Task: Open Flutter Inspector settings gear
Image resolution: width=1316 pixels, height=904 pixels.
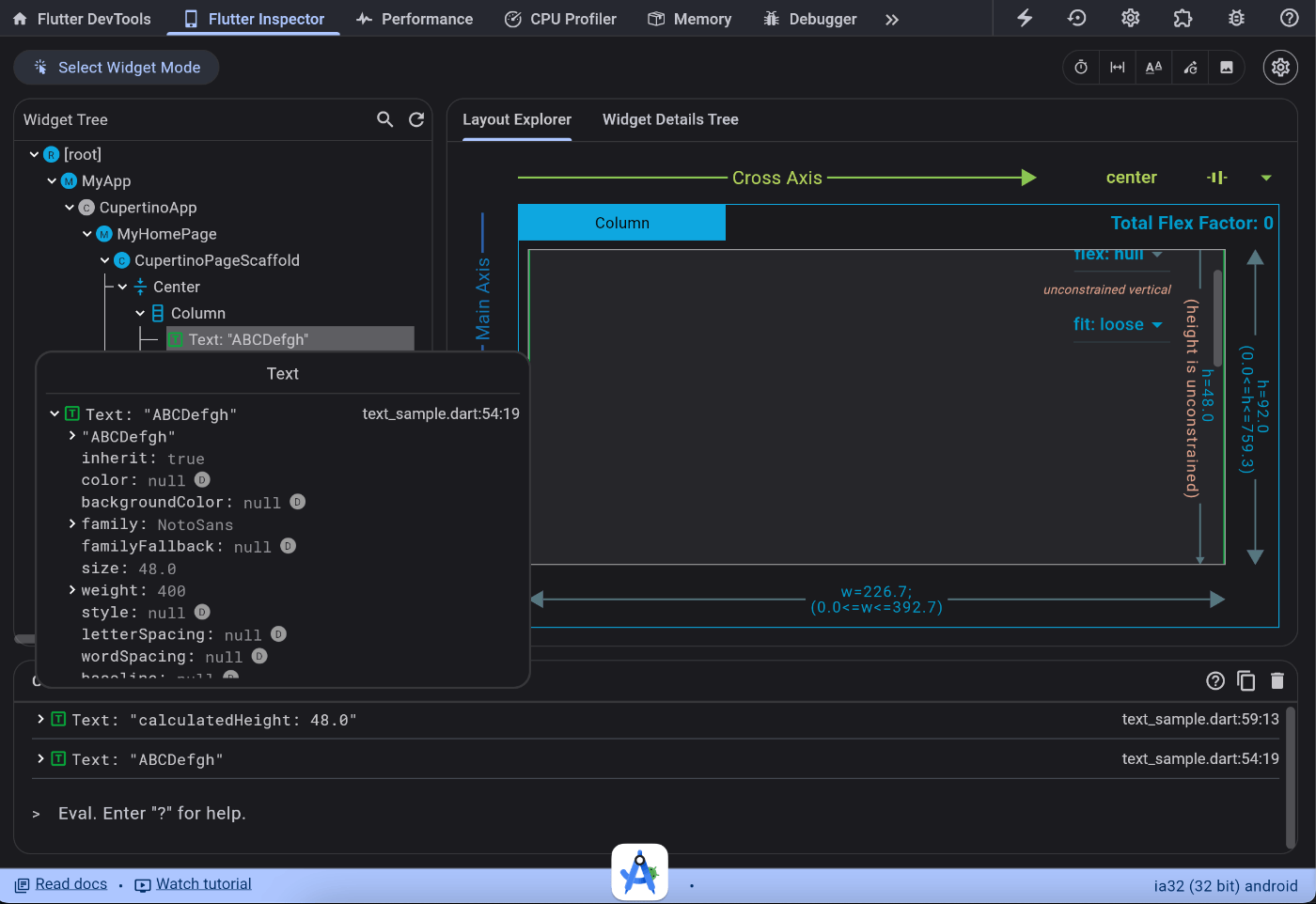Action: 1280,67
